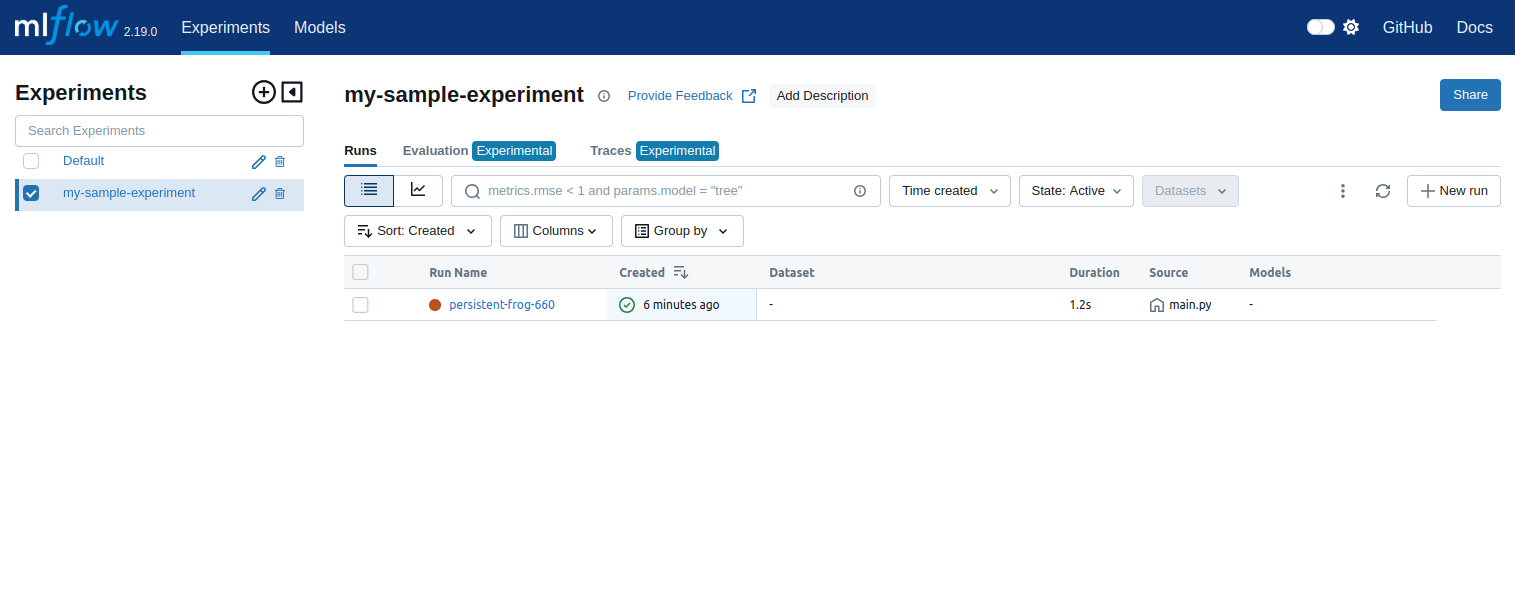Open the persistent-frog-660 run link

pyautogui.click(x=502, y=305)
